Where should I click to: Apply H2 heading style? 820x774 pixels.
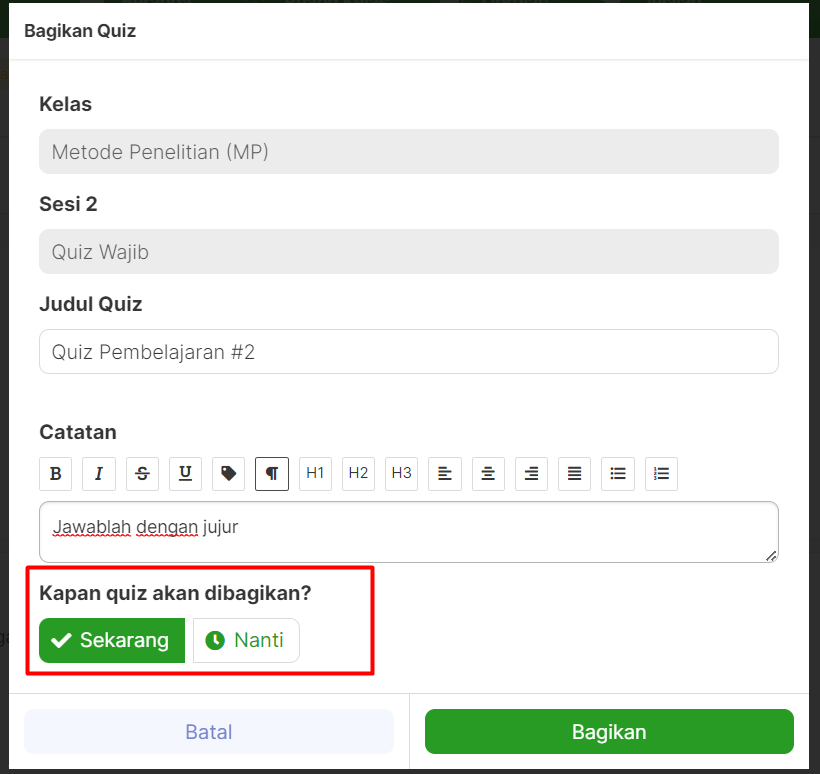pyautogui.click(x=358, y=474)
